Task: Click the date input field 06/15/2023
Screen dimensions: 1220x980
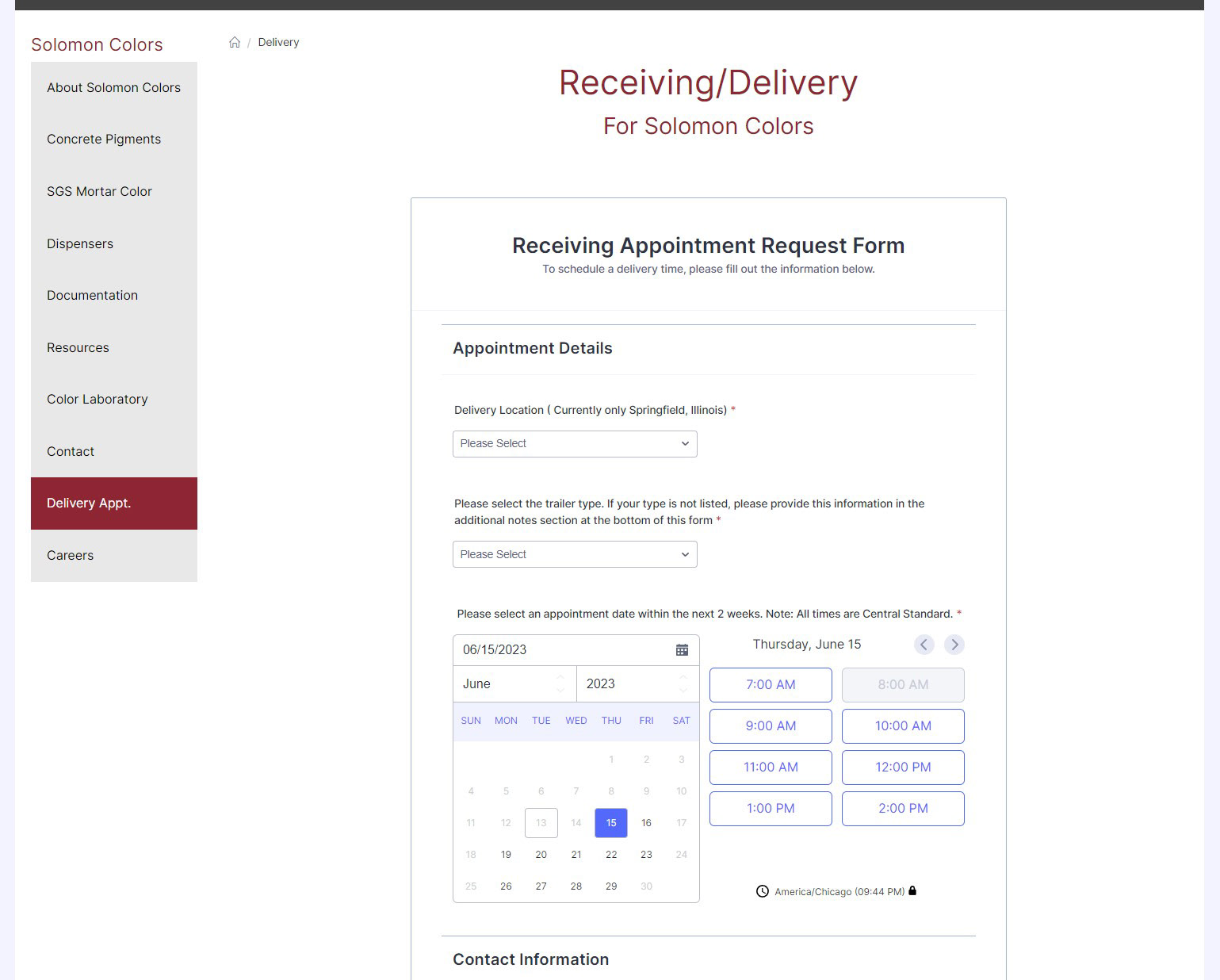Action: [x=576, y=650]
